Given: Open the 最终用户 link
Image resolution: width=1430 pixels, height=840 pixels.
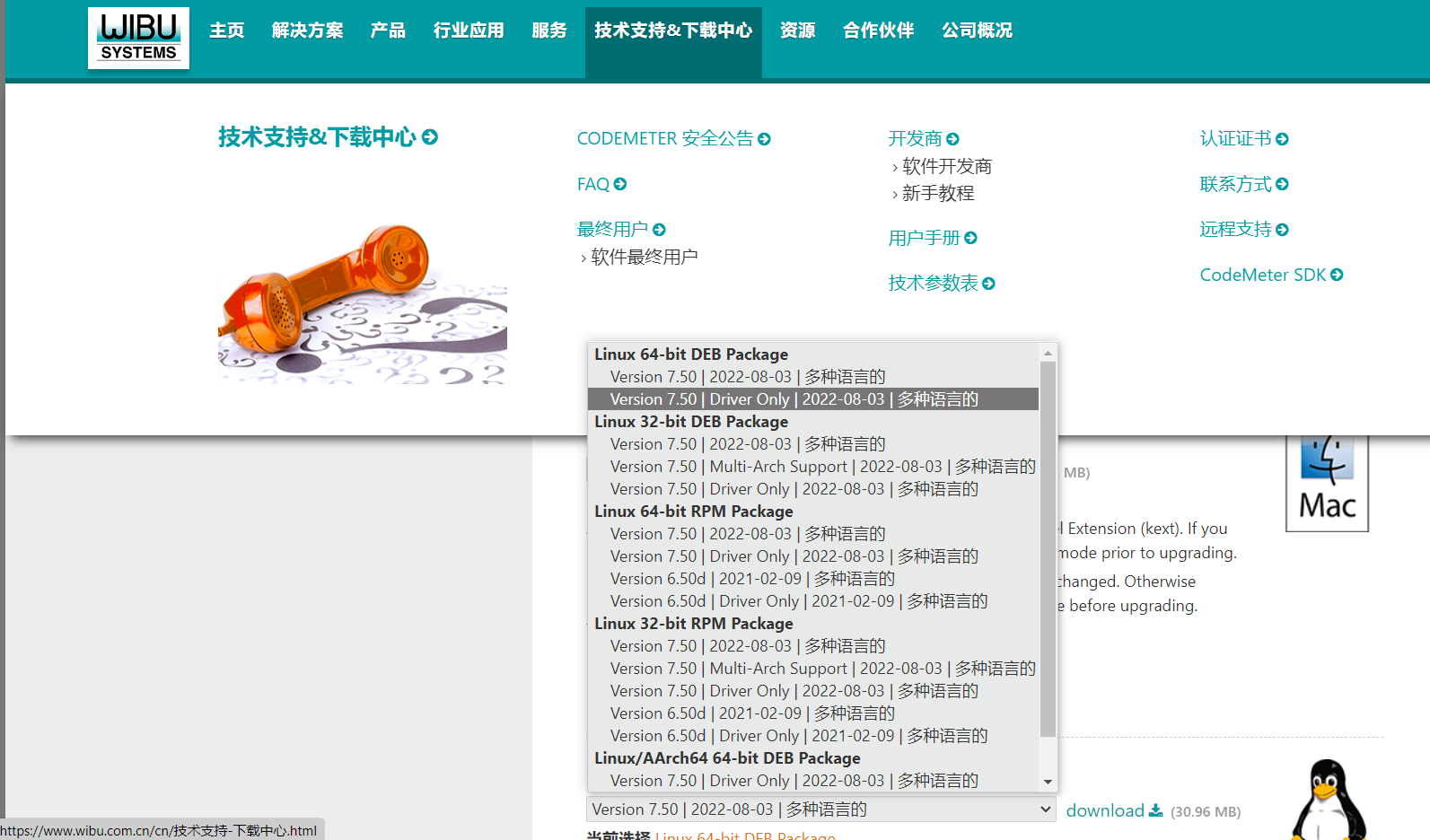Looking at the screenshot, I should [612, 229].
